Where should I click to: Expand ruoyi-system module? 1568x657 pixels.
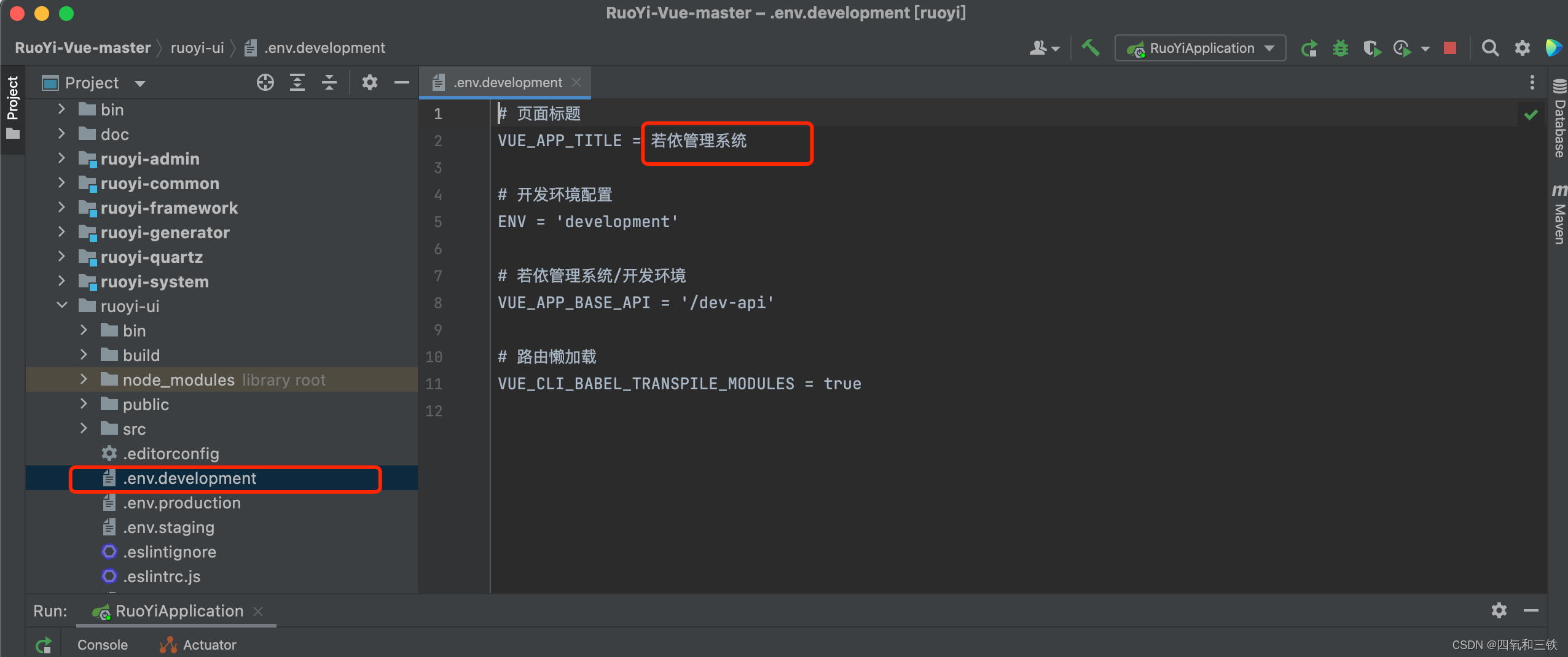point(61,281)
